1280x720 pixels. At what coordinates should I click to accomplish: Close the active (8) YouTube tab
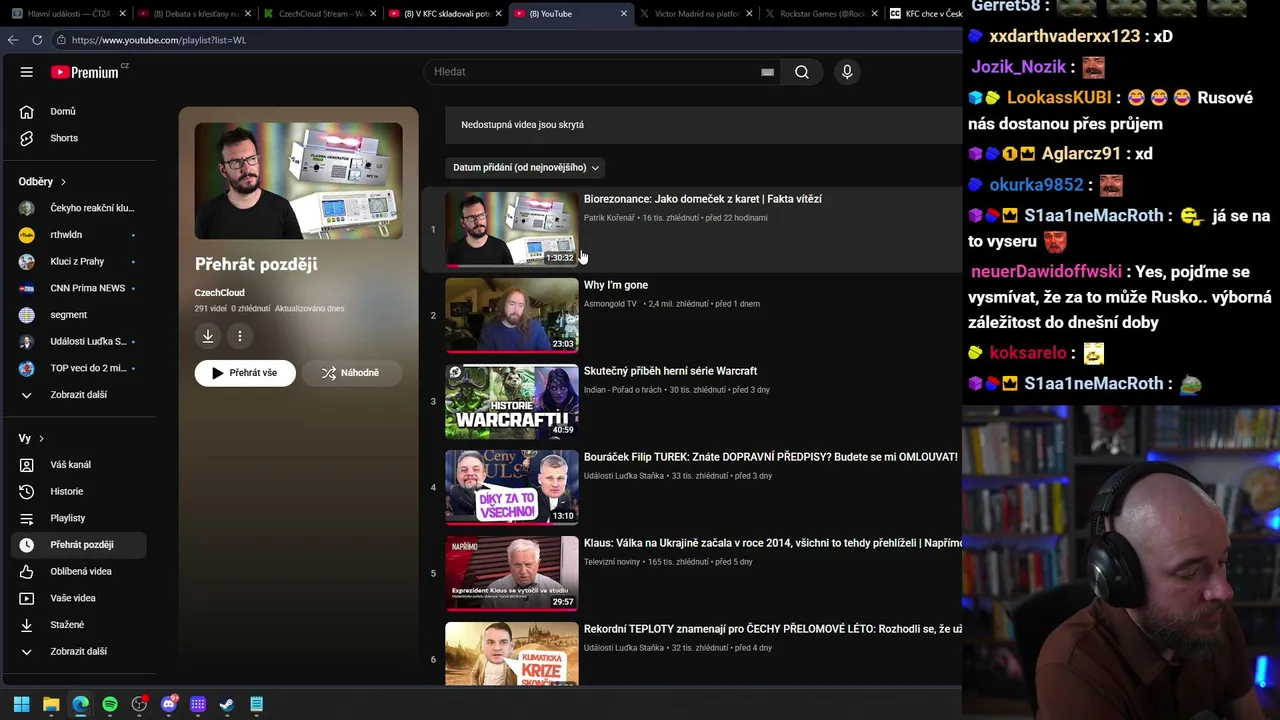point(624,14)
